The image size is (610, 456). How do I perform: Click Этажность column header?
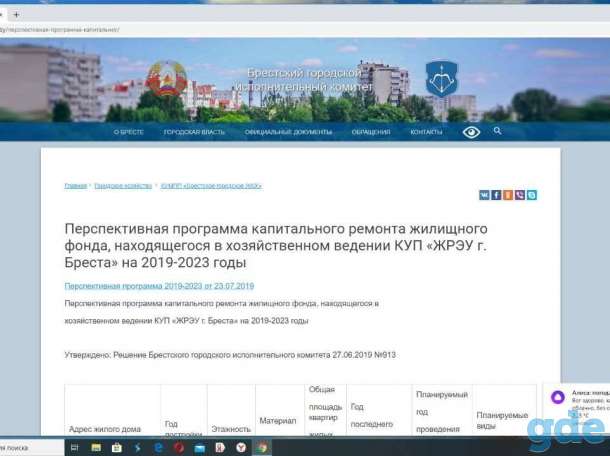point(231,429)
